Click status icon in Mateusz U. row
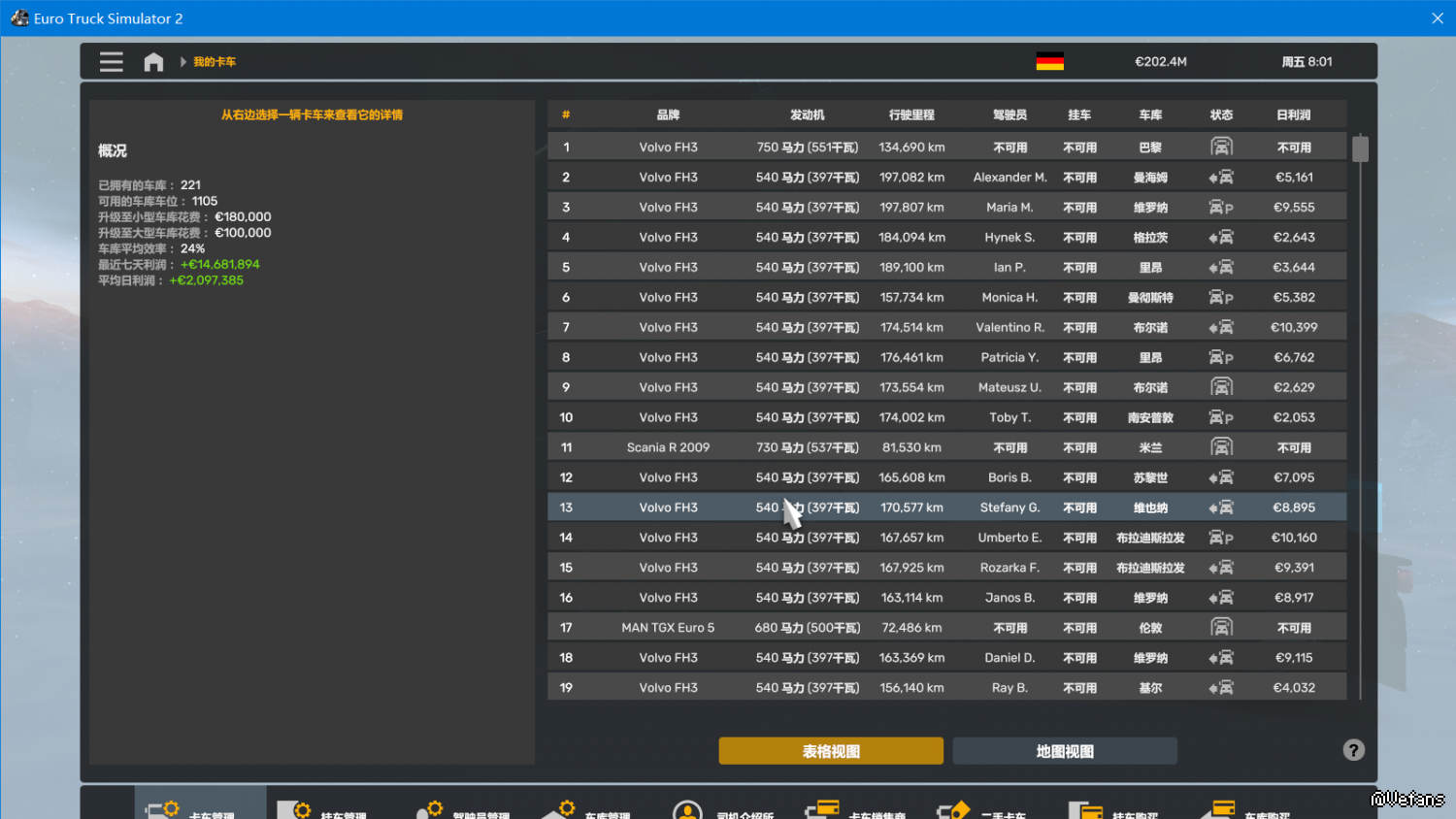This screenshot has width=1456, height=819. [x=1221, y=387]
